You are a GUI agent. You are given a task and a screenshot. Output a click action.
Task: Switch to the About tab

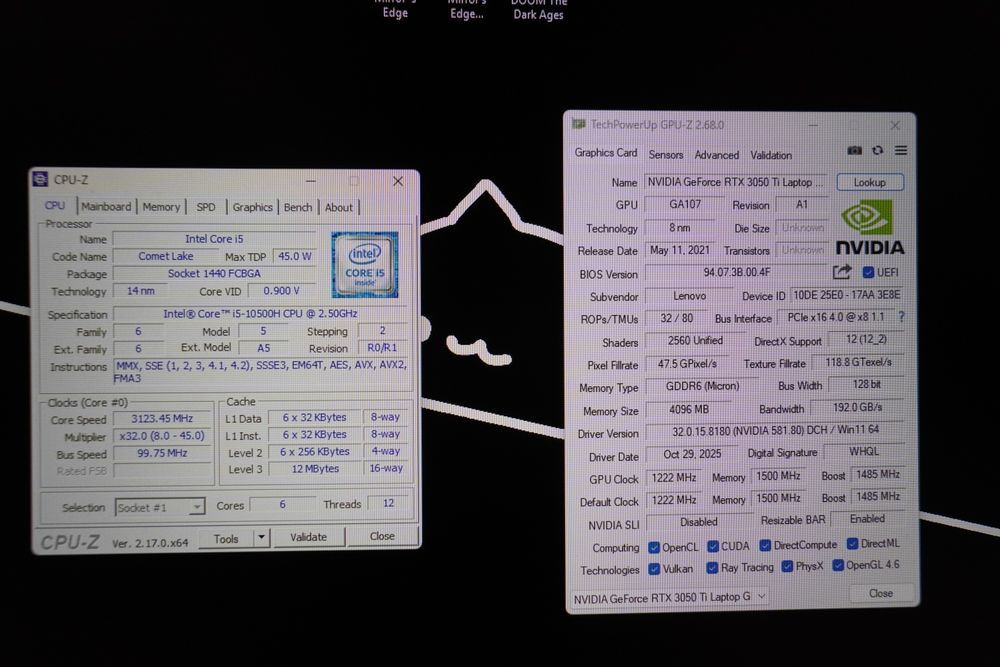pyautogui.click(x=339, y=207)
